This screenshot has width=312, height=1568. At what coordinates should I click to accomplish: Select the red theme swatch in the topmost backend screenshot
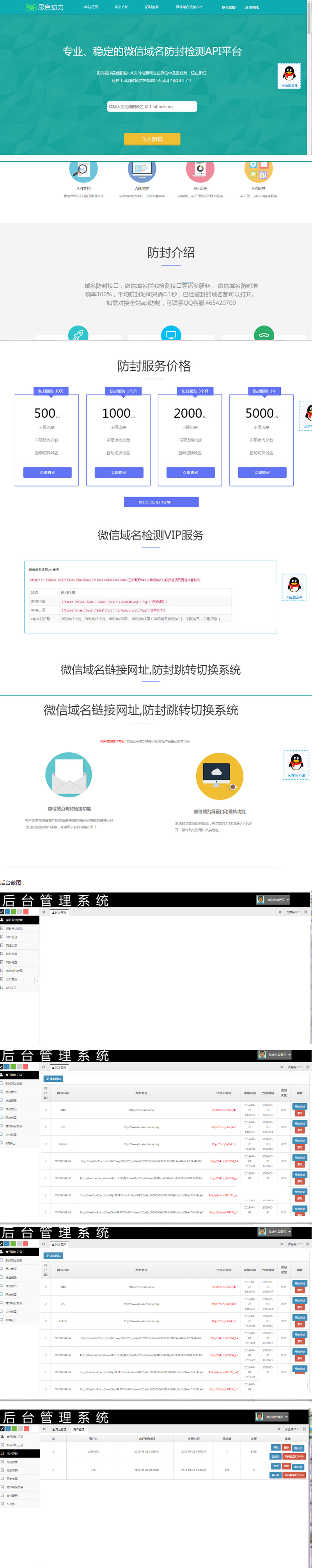(x=25, y=911)
